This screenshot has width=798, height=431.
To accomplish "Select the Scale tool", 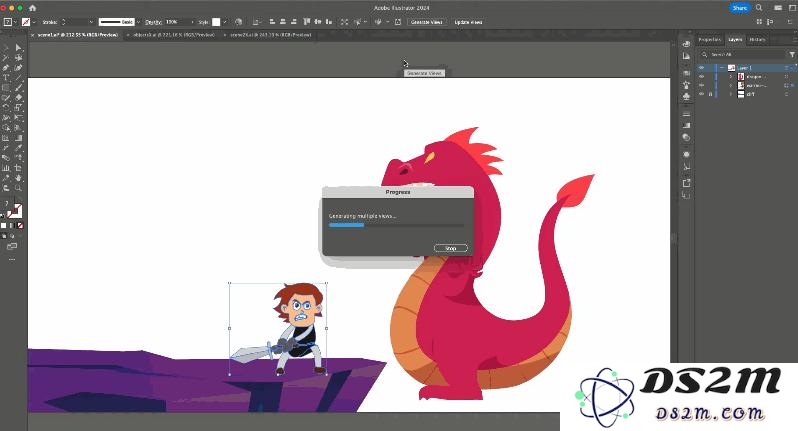I will point(18,108).
